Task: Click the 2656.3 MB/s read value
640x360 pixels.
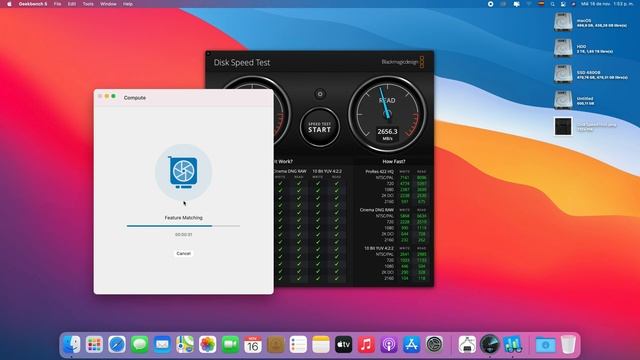Action: pyautogui.click(x=387, y=133)
